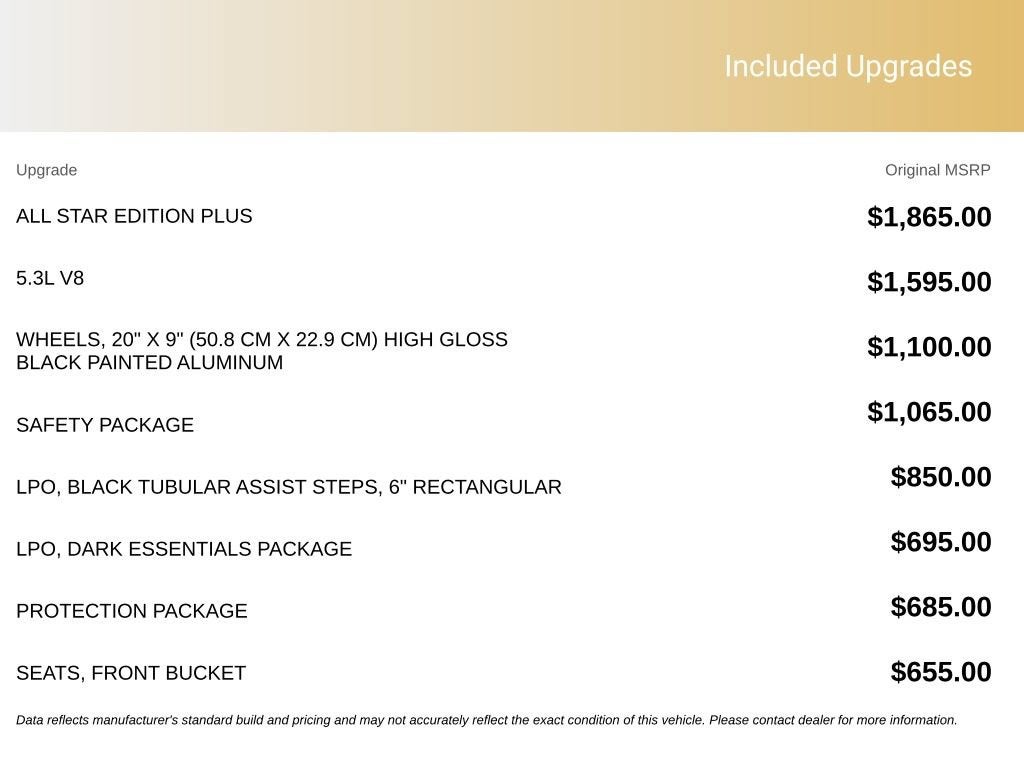Click the $1,865.00 price
This screenshot has height=768, width=1024.
pyautogui.click(x=929, y=217)
